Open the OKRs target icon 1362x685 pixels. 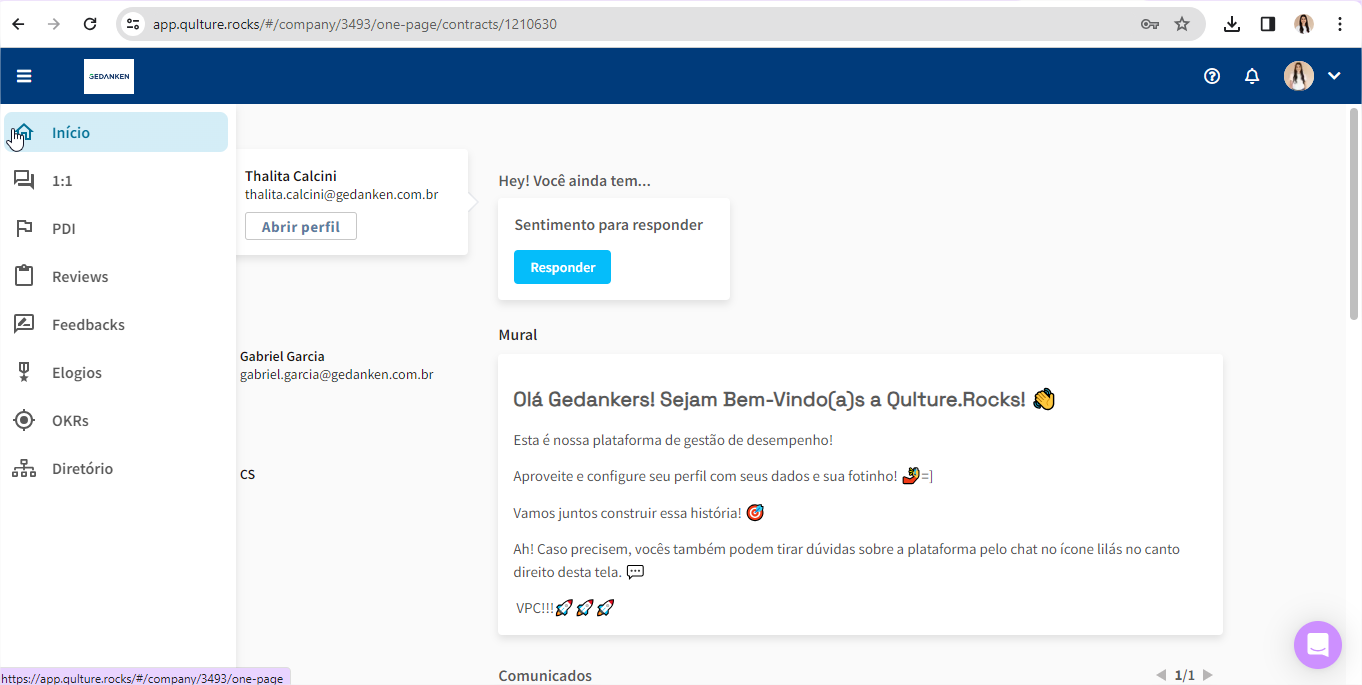pos(23,420)
